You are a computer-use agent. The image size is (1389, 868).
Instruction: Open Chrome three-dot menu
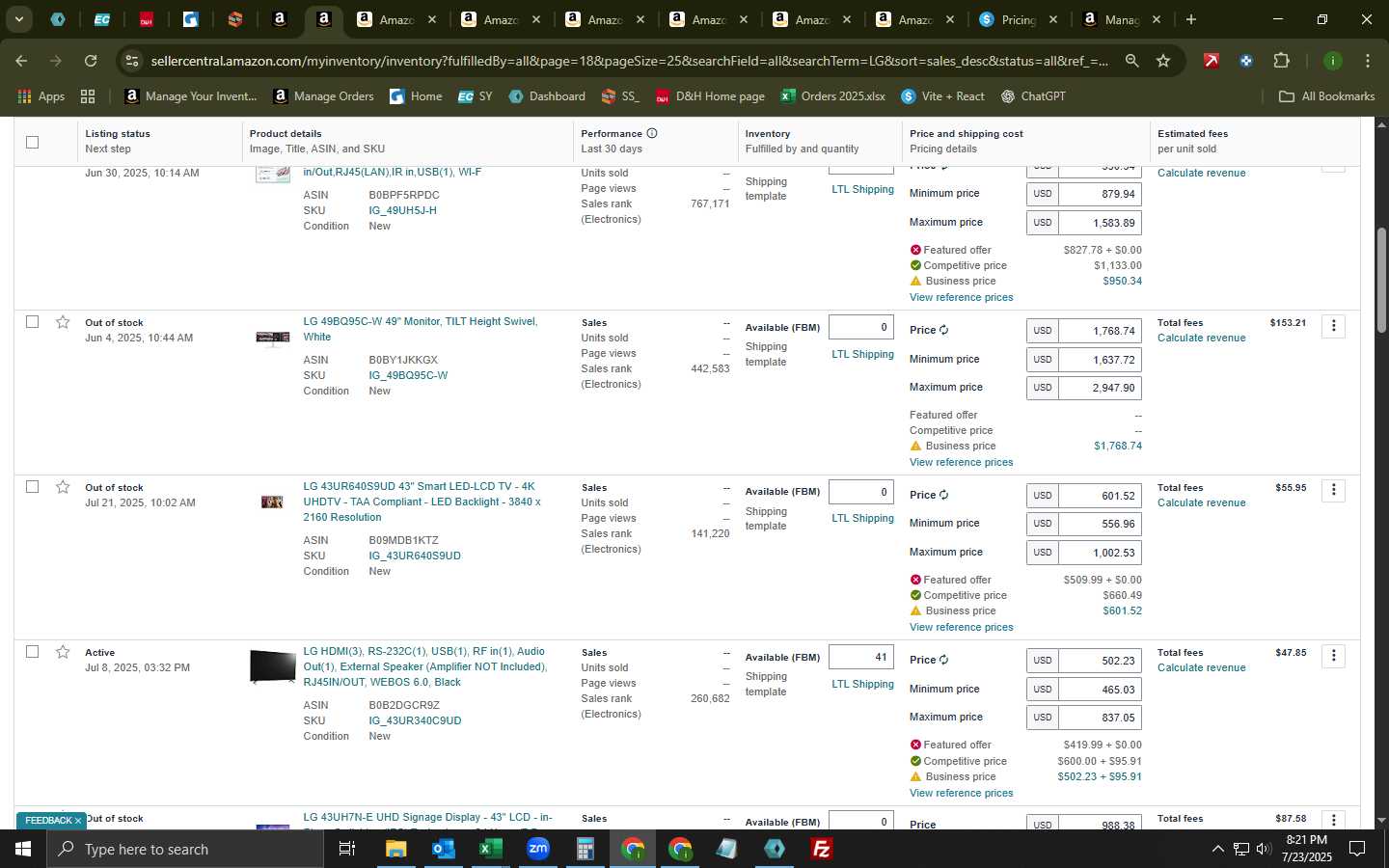click(x=1367, y=61)
